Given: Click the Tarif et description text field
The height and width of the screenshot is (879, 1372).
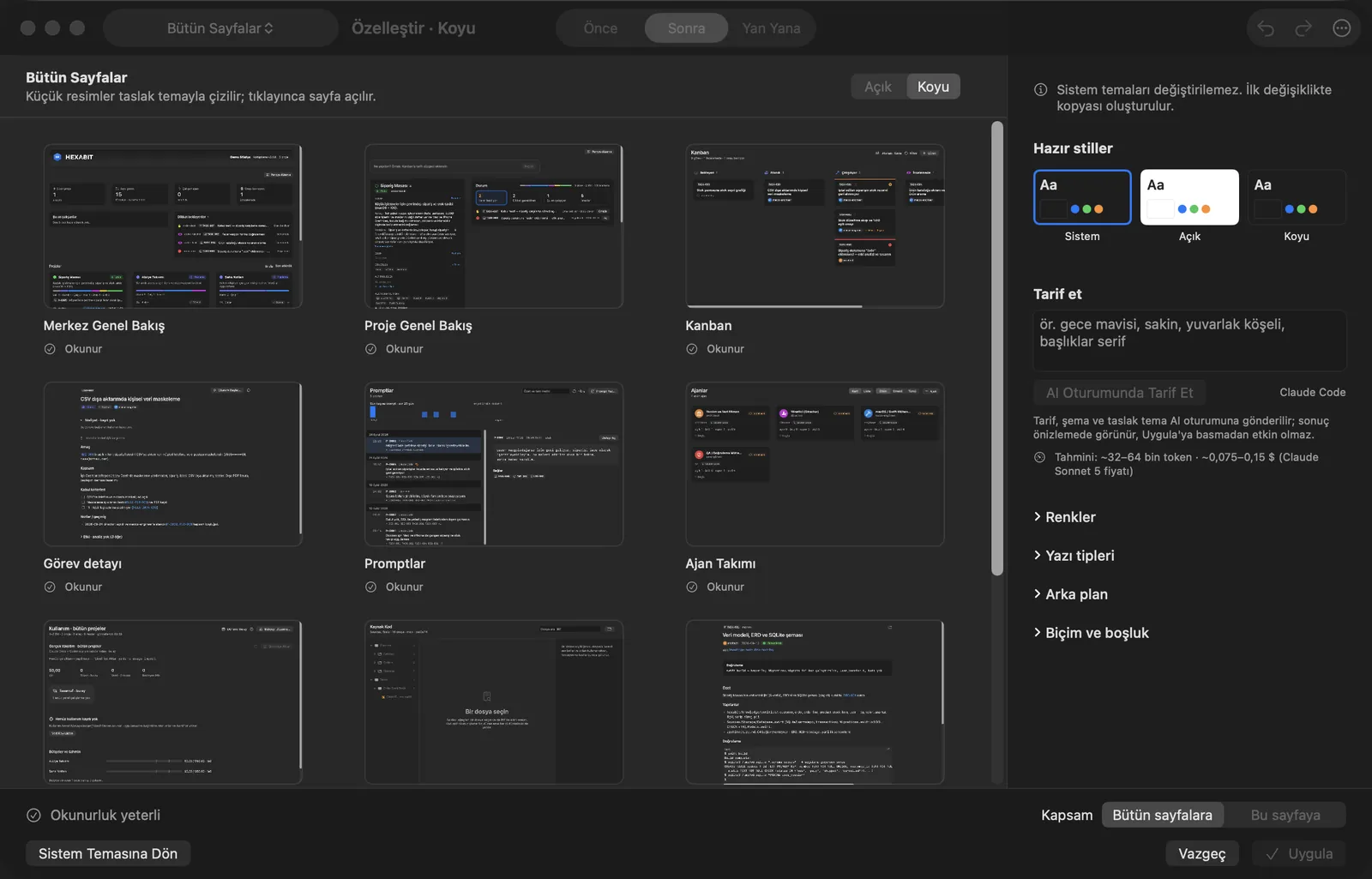Looking at the screenshot, I should pyautogui.click(x=1189, y=340).
